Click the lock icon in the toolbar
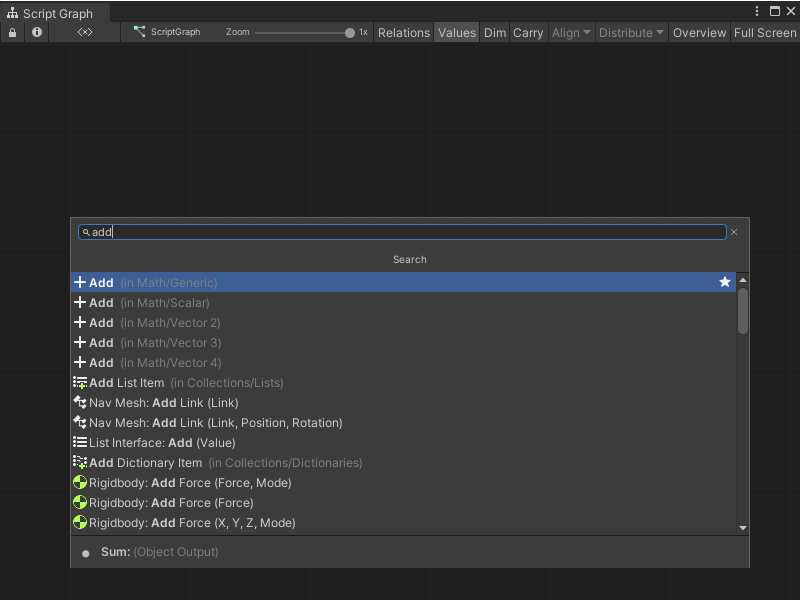The height and width of the screenshot is (600, 800). 10,32
